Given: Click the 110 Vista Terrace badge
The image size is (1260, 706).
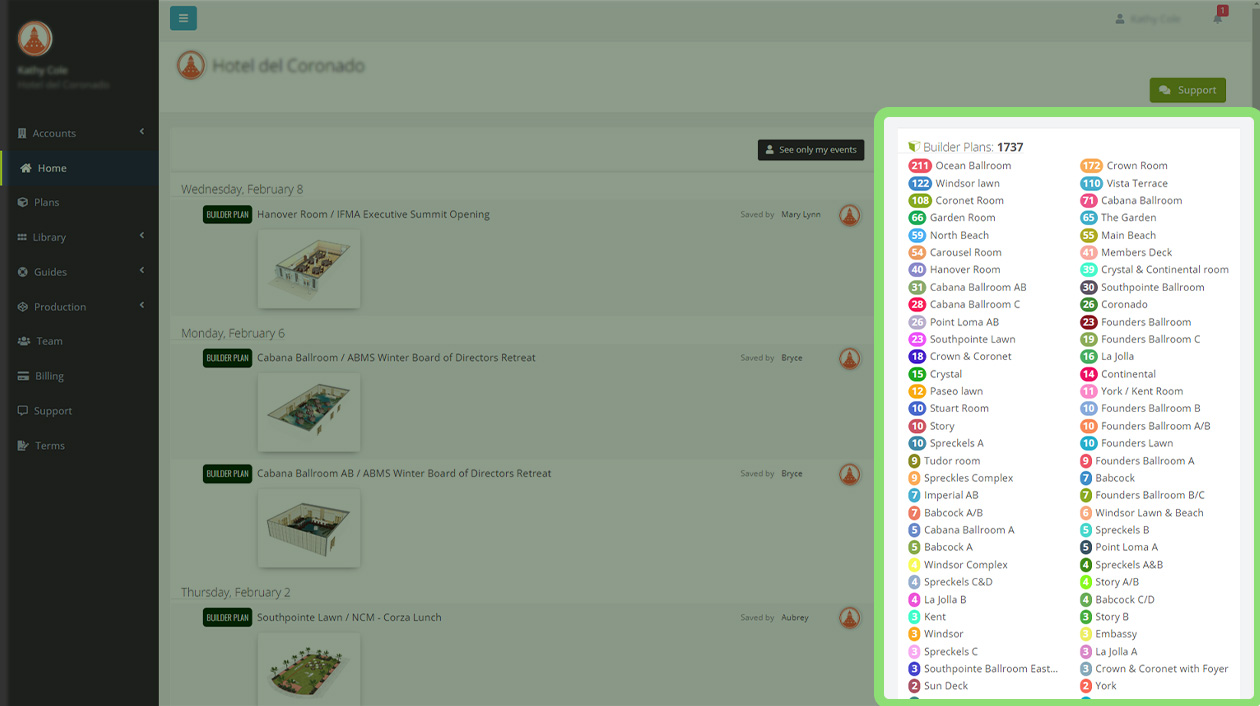Looking at the screenshot, I should pyautogui.click(x=1091, y=183).
